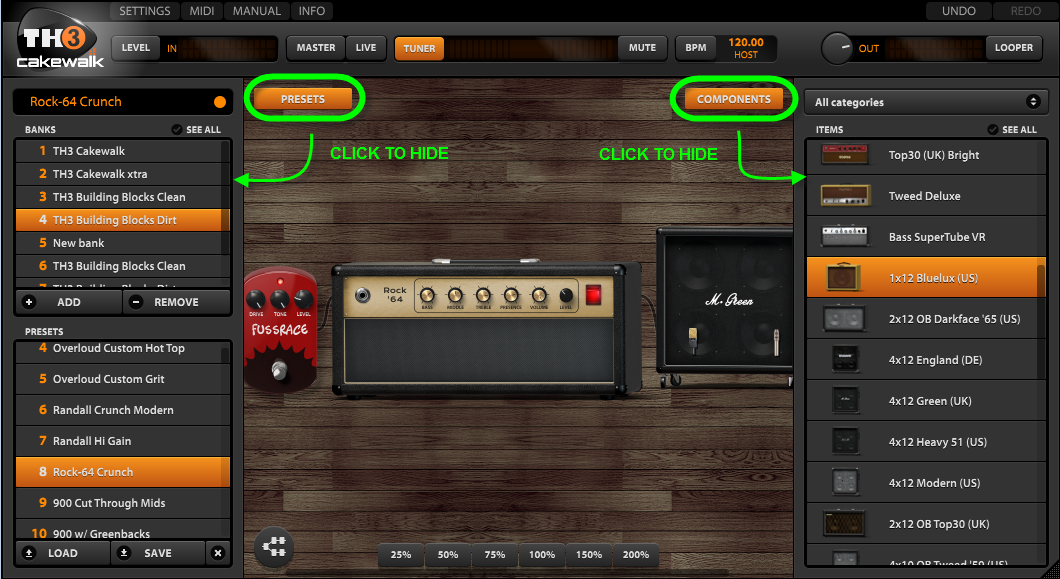Click the UNDO button
The image size is (1060, 579).
959,11
